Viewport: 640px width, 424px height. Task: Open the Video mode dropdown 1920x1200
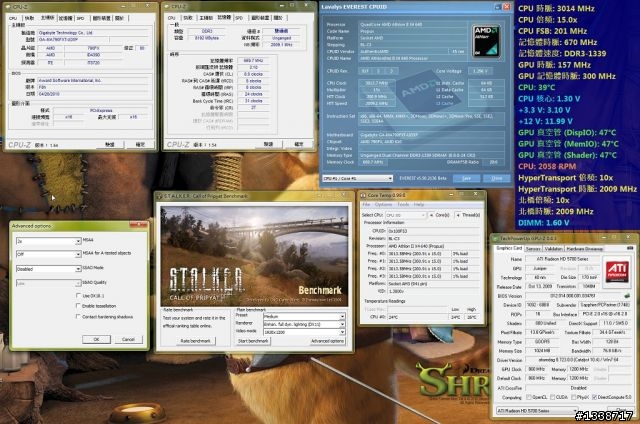[x=304, y=332]
